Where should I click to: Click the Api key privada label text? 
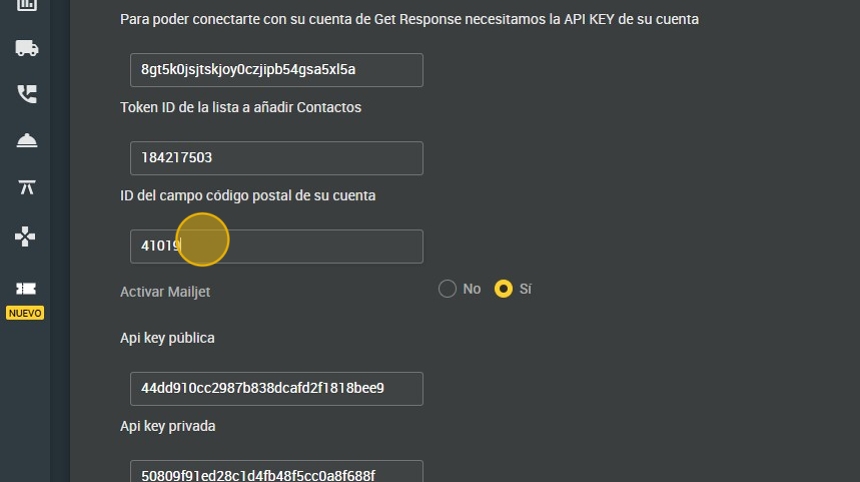tap(167, 426)
